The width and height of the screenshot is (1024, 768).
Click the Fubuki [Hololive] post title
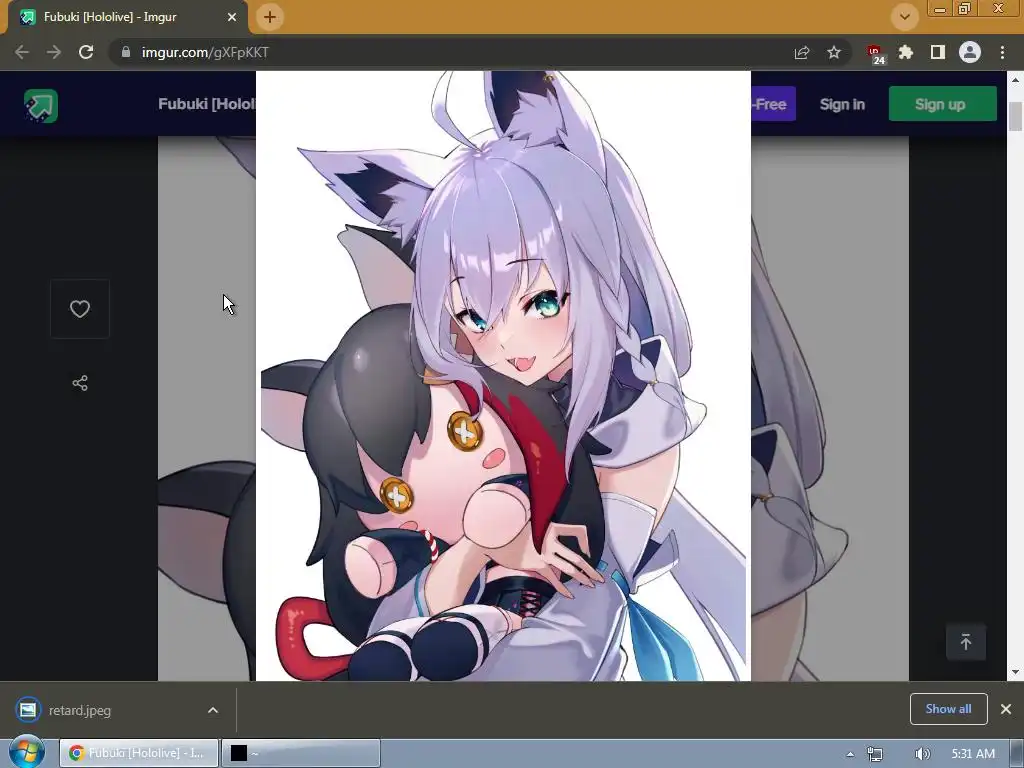pos(206,104)
